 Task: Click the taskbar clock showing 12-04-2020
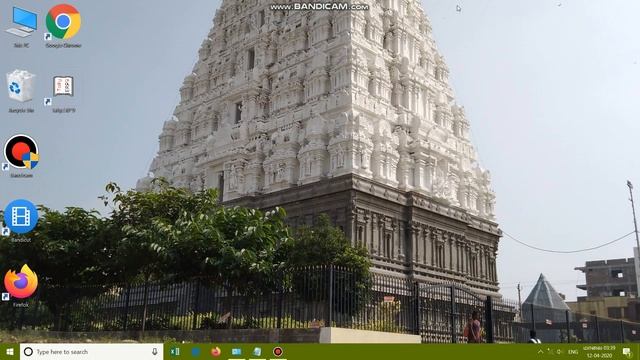pyautogui.click(x=599, y=352)
